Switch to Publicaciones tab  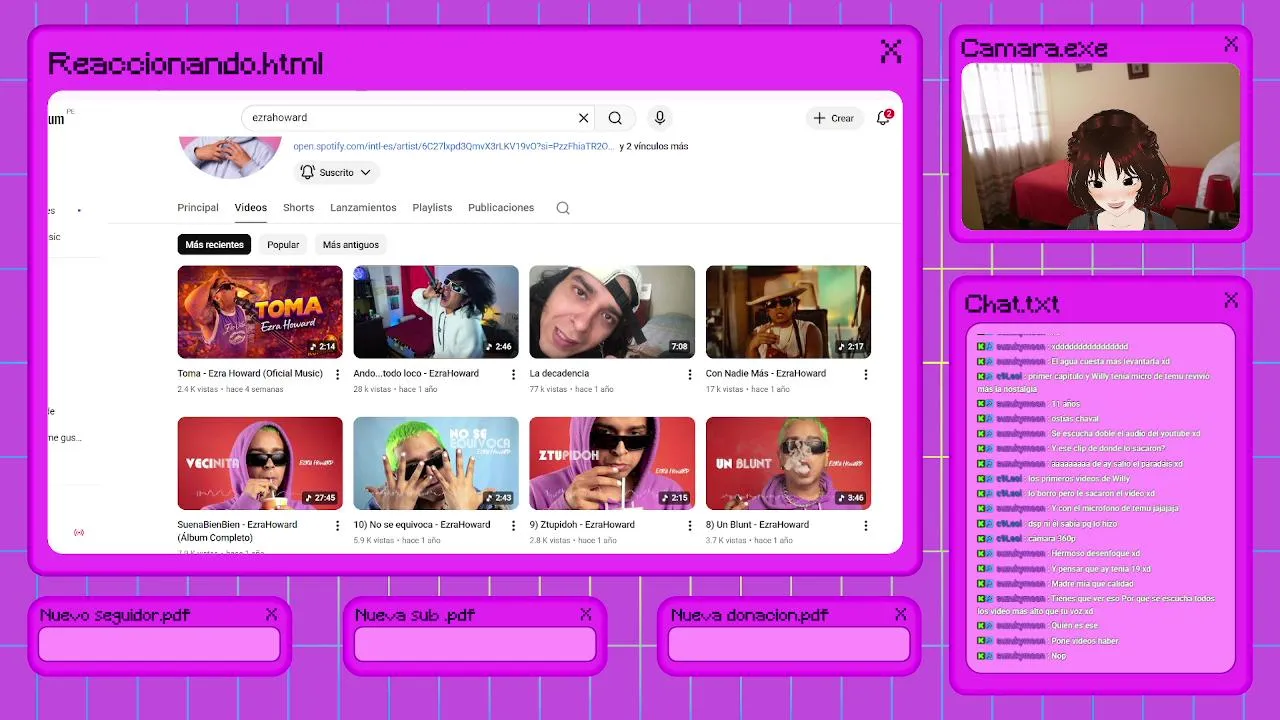pyautogui.click(x=501, y=208)
